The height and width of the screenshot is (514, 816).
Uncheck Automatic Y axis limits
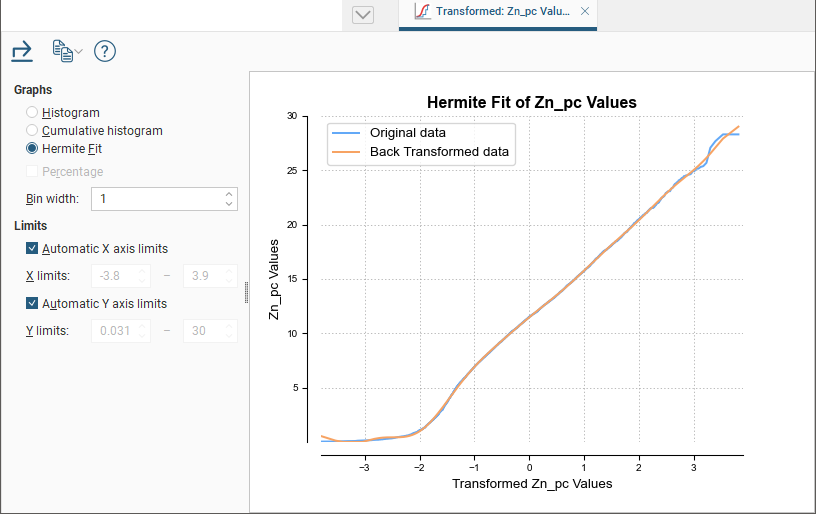point(33,304)
